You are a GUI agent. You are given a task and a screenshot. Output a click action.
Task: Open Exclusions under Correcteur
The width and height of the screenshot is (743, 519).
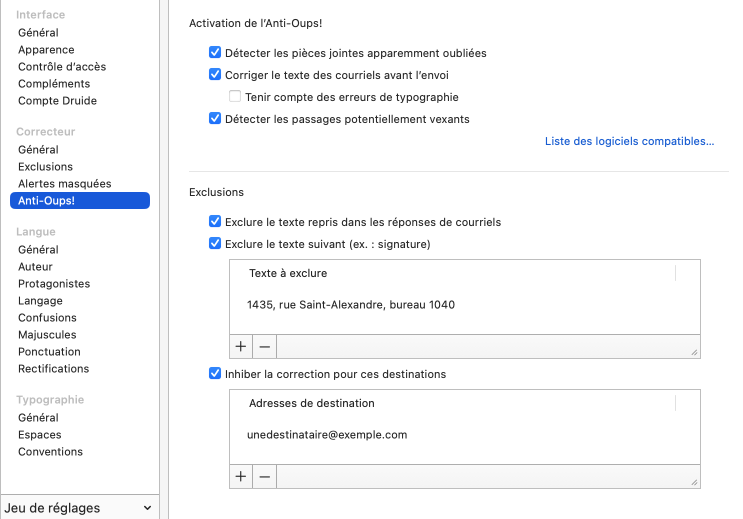tap(45, 167)
